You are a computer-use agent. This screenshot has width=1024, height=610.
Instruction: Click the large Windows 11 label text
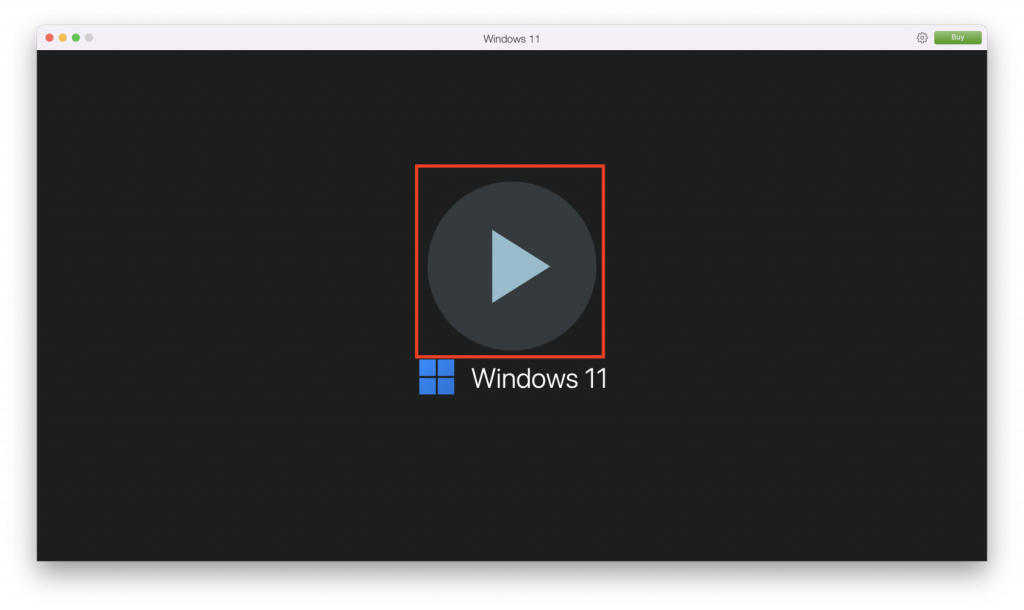pos(539,379)
